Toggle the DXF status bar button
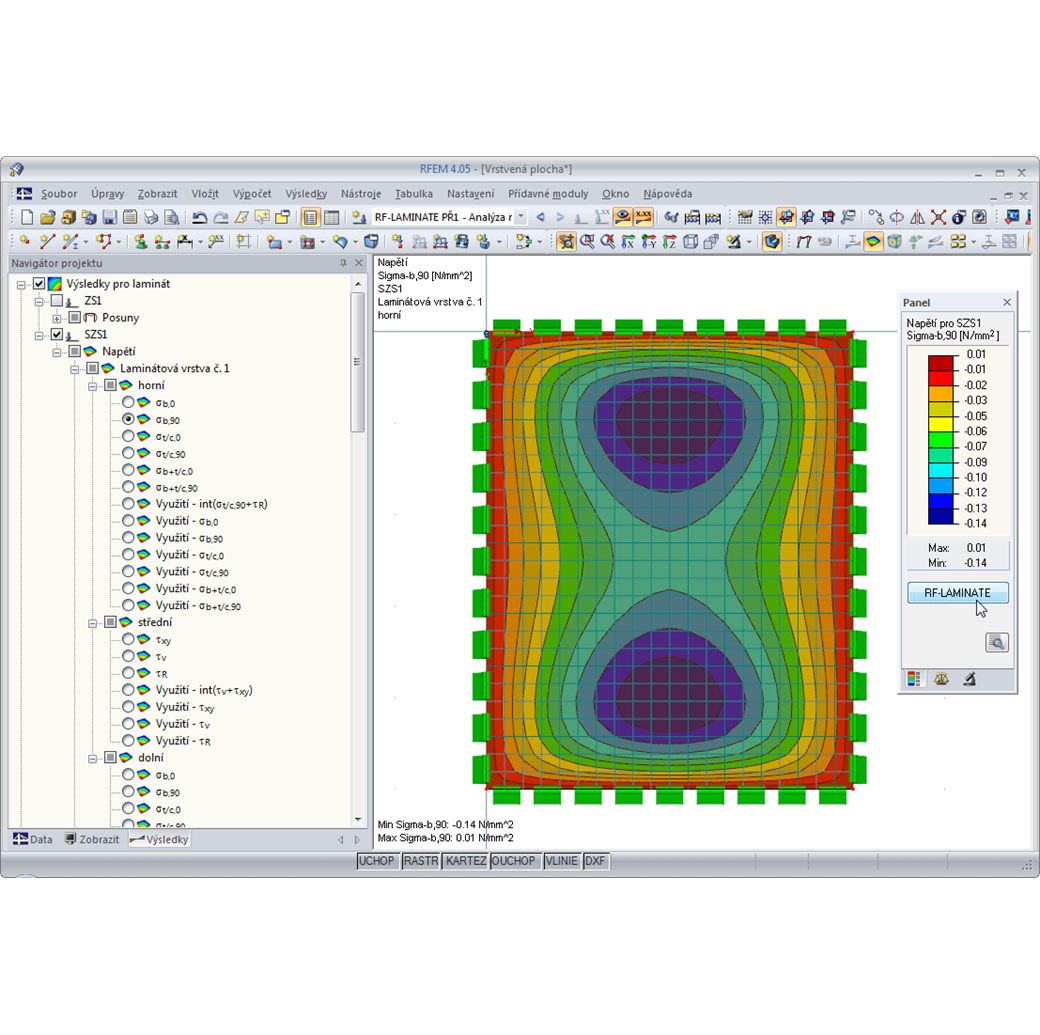Viewport: 1040px width, 1035px height. coord(595,861)
